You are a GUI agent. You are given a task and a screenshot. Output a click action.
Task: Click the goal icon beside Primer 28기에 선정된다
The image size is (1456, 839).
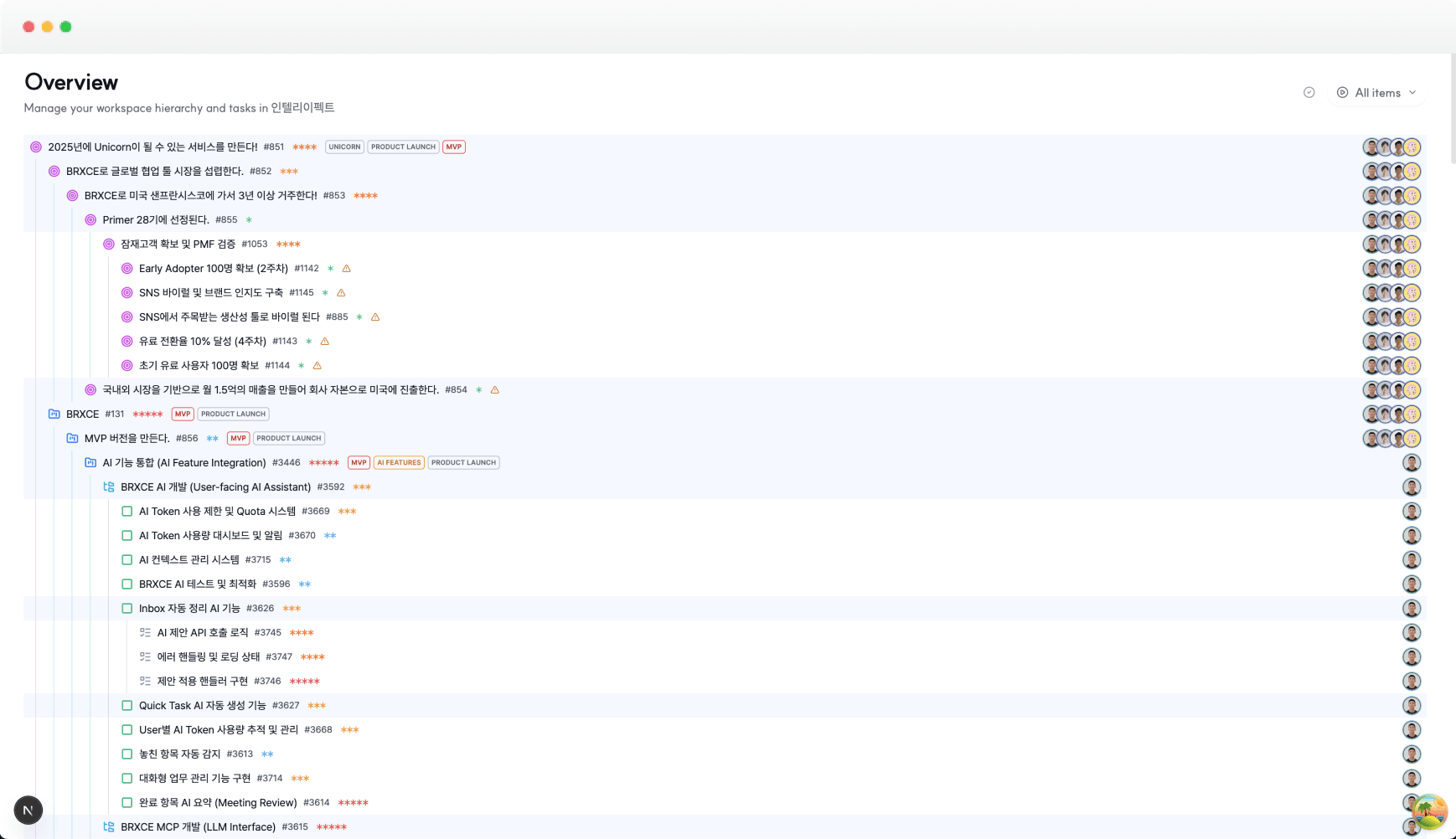90,219
